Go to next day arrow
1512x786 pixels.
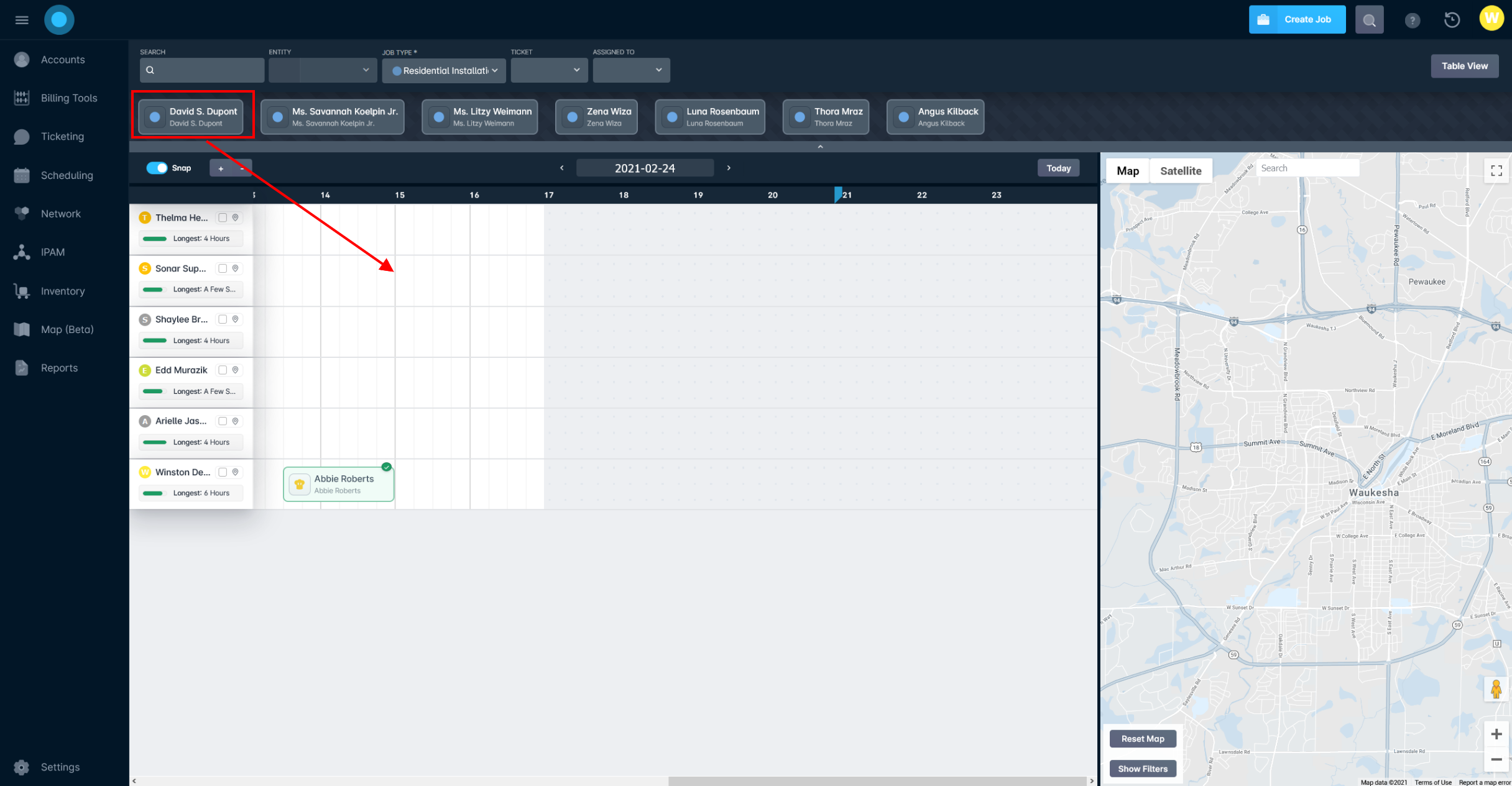coord(729,168)
